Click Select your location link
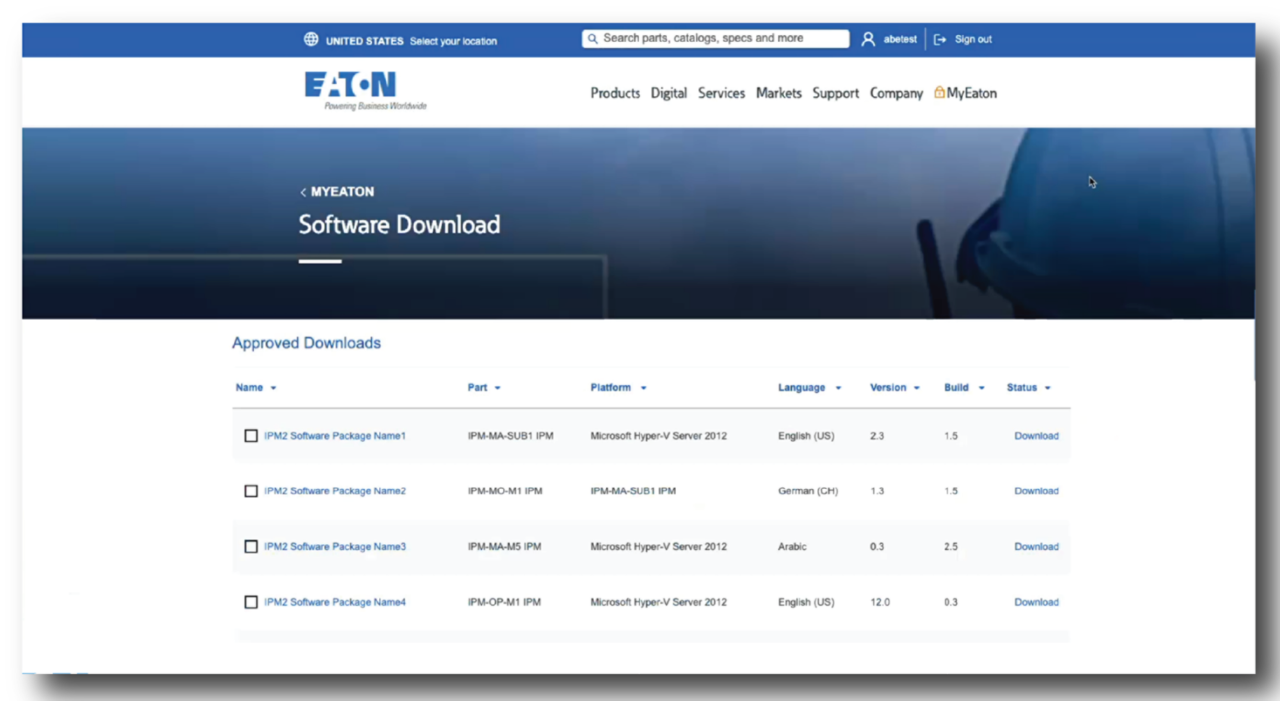 [453, 41]
